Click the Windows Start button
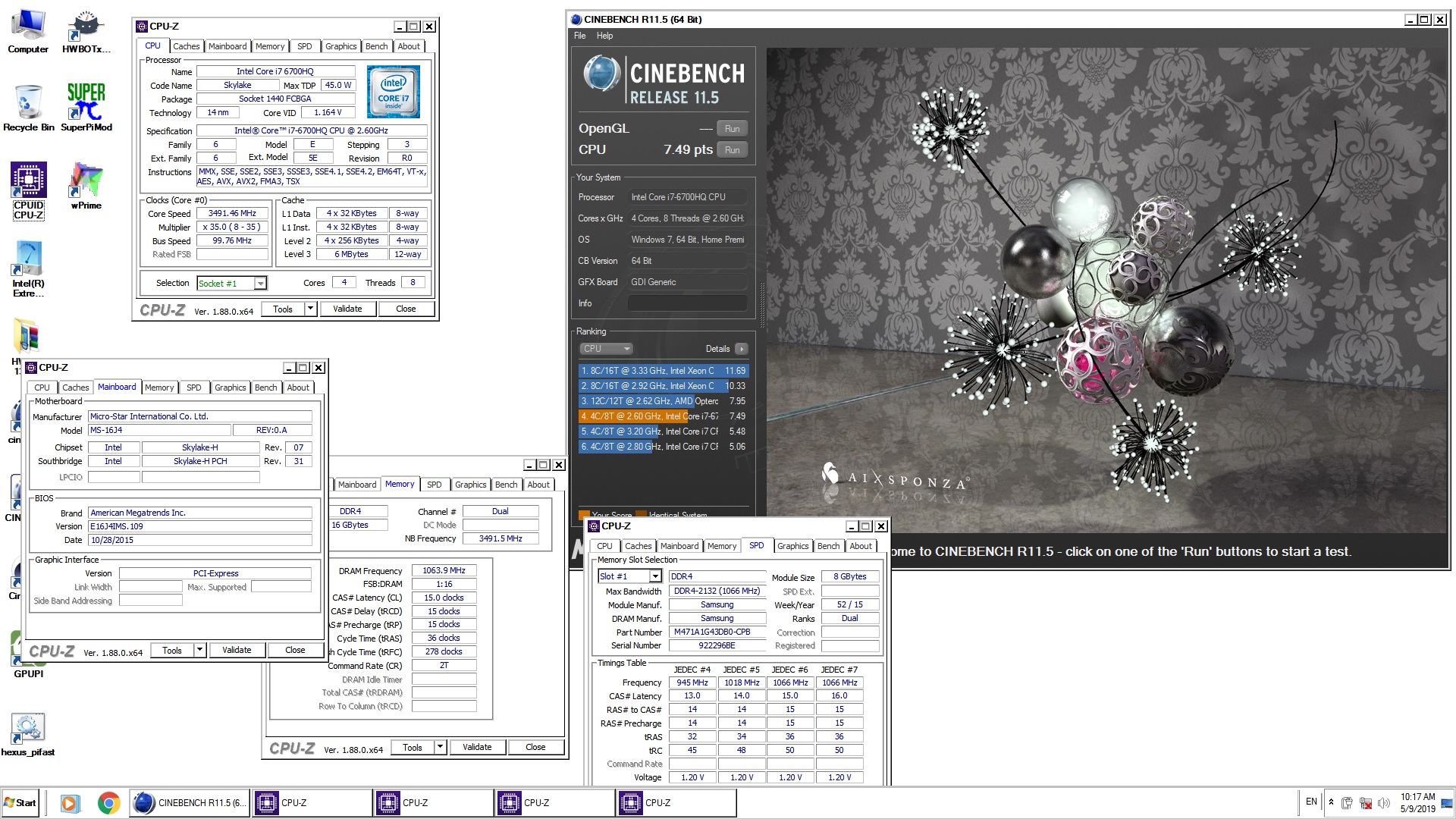The height and width of the screenshot is (819, 1456). 20,803
